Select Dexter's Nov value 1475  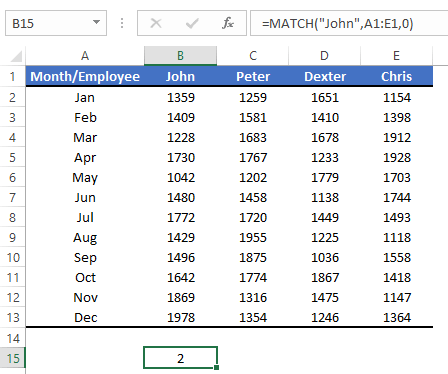pos(324,297)
